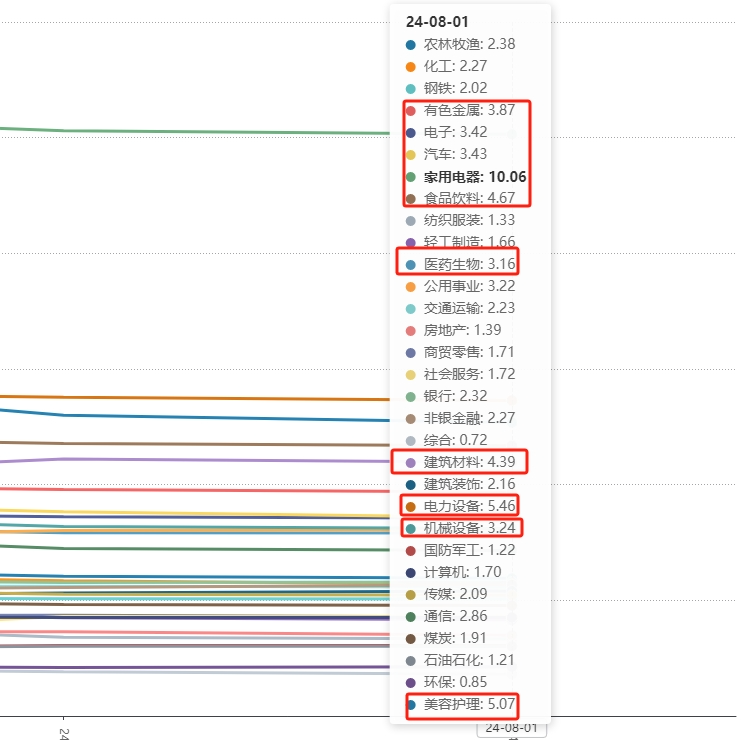Image resolution: width=756 pixels, height=740 pixels.
Task: Select the 机械设备: 3.24 tooltip row
Action: tap(460, 528)
